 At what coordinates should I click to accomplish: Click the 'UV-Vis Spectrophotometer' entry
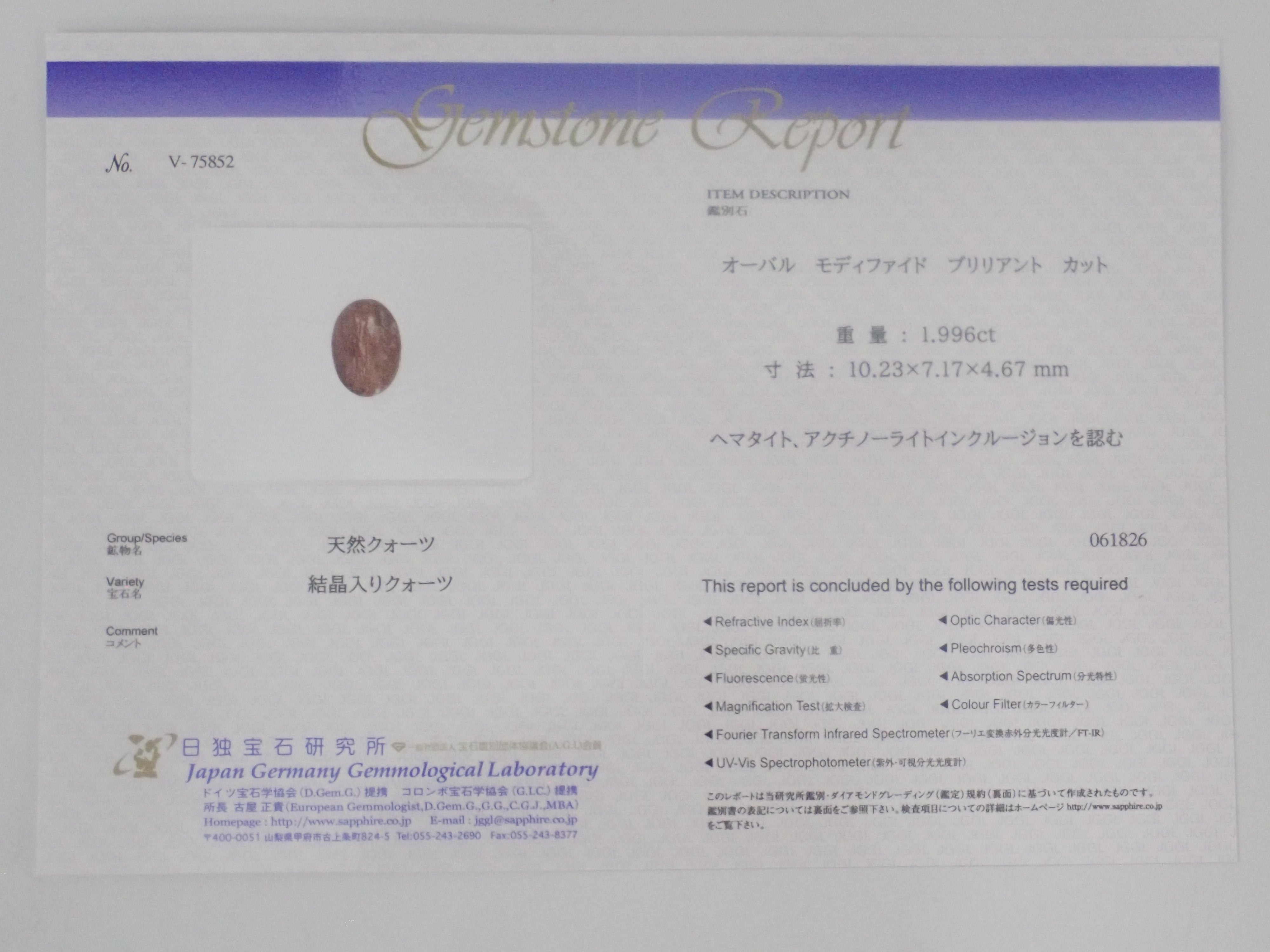pos(835,763)
